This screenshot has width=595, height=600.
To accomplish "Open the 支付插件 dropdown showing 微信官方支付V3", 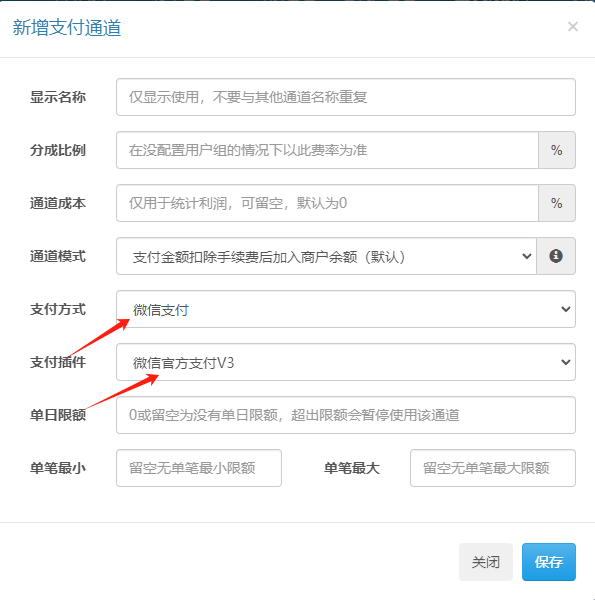I will (x=346, y=362).
